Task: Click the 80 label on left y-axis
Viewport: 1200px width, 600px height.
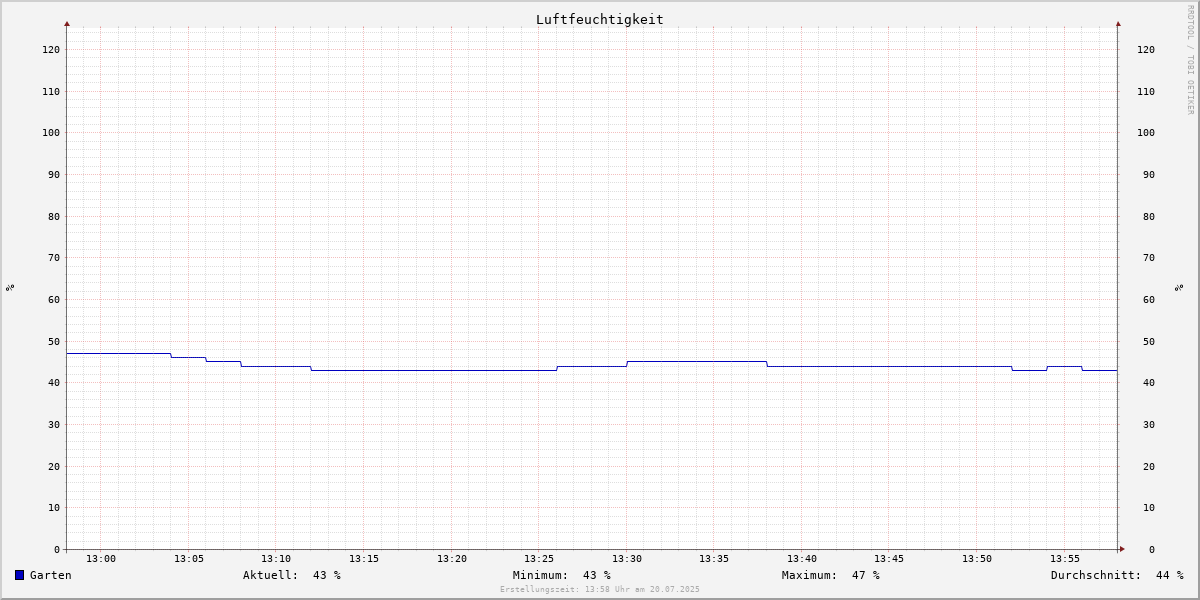Action: tap(54, 216)
